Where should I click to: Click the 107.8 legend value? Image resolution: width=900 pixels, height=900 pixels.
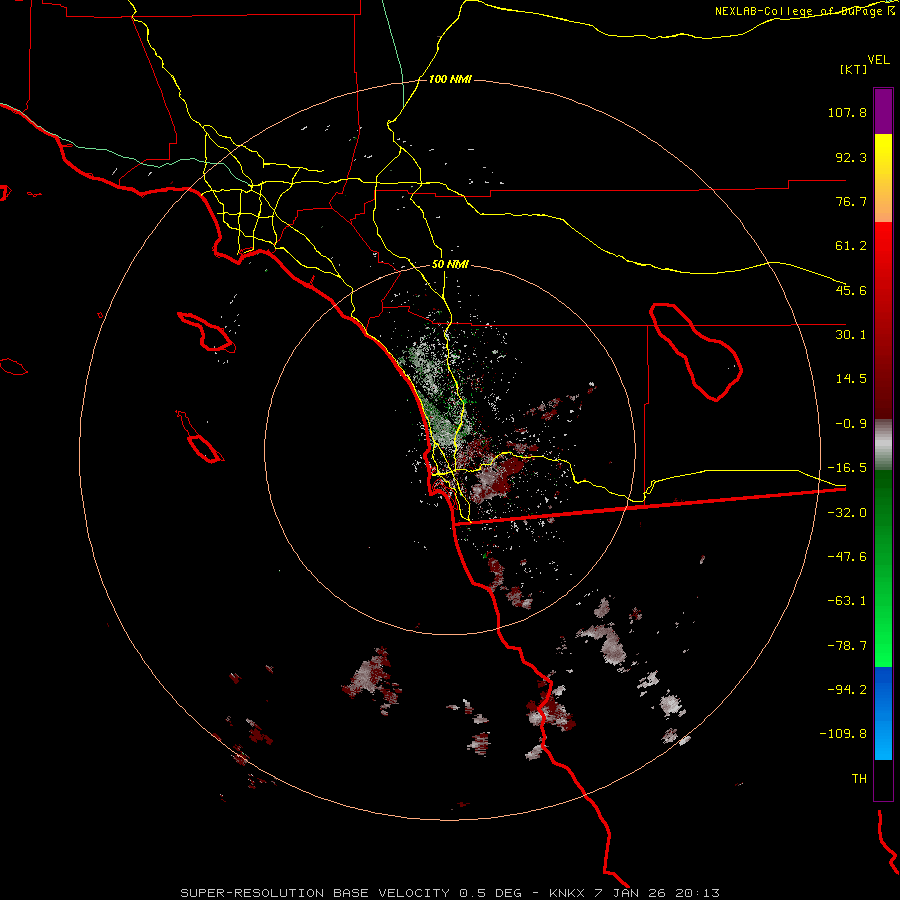point(847,112)
